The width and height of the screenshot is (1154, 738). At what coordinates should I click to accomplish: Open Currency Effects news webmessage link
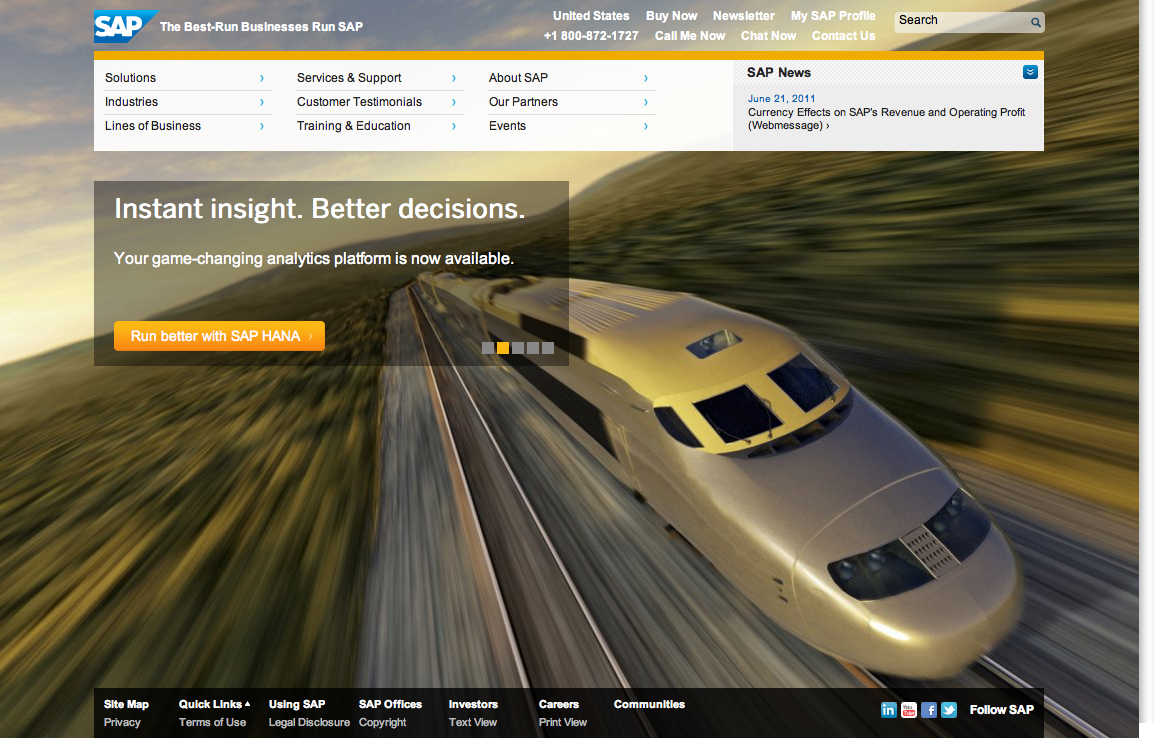coord(886,118)
